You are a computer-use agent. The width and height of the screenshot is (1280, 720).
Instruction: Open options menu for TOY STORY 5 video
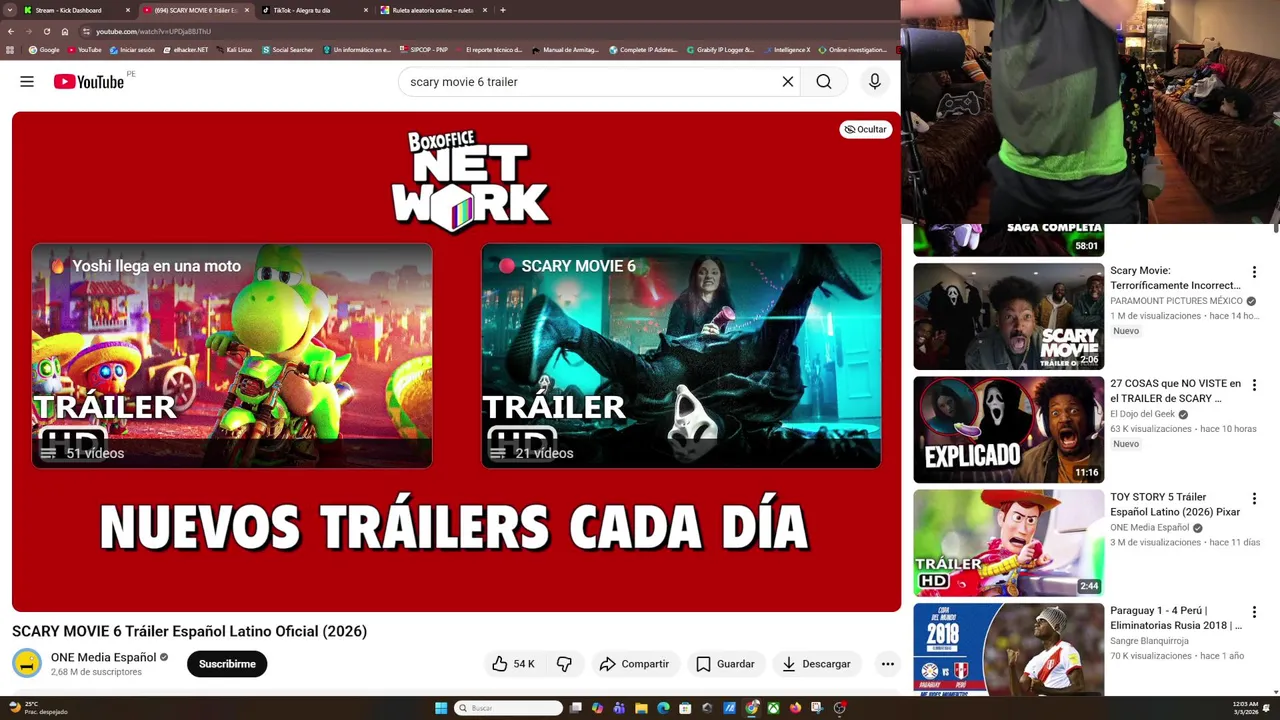[1254, 498]
